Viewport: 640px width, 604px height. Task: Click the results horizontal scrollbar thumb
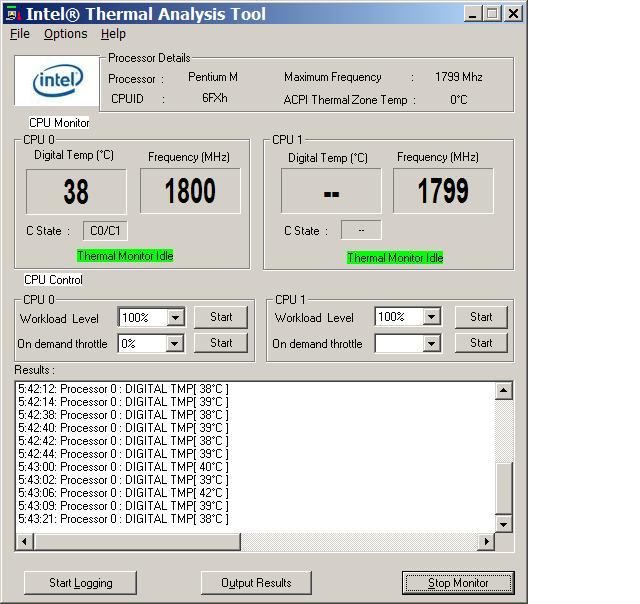[137, 542]
